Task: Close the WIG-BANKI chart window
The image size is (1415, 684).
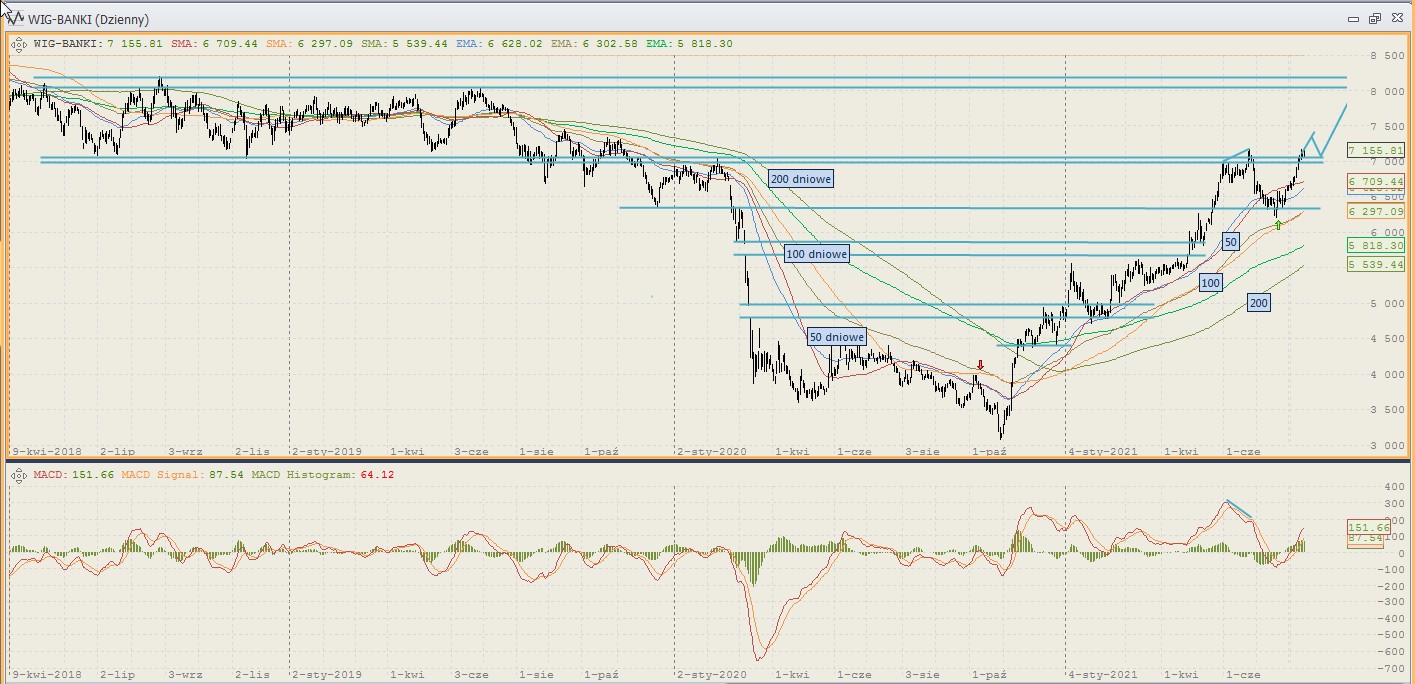Action: pyautogui.click(x=1396, y=18)
